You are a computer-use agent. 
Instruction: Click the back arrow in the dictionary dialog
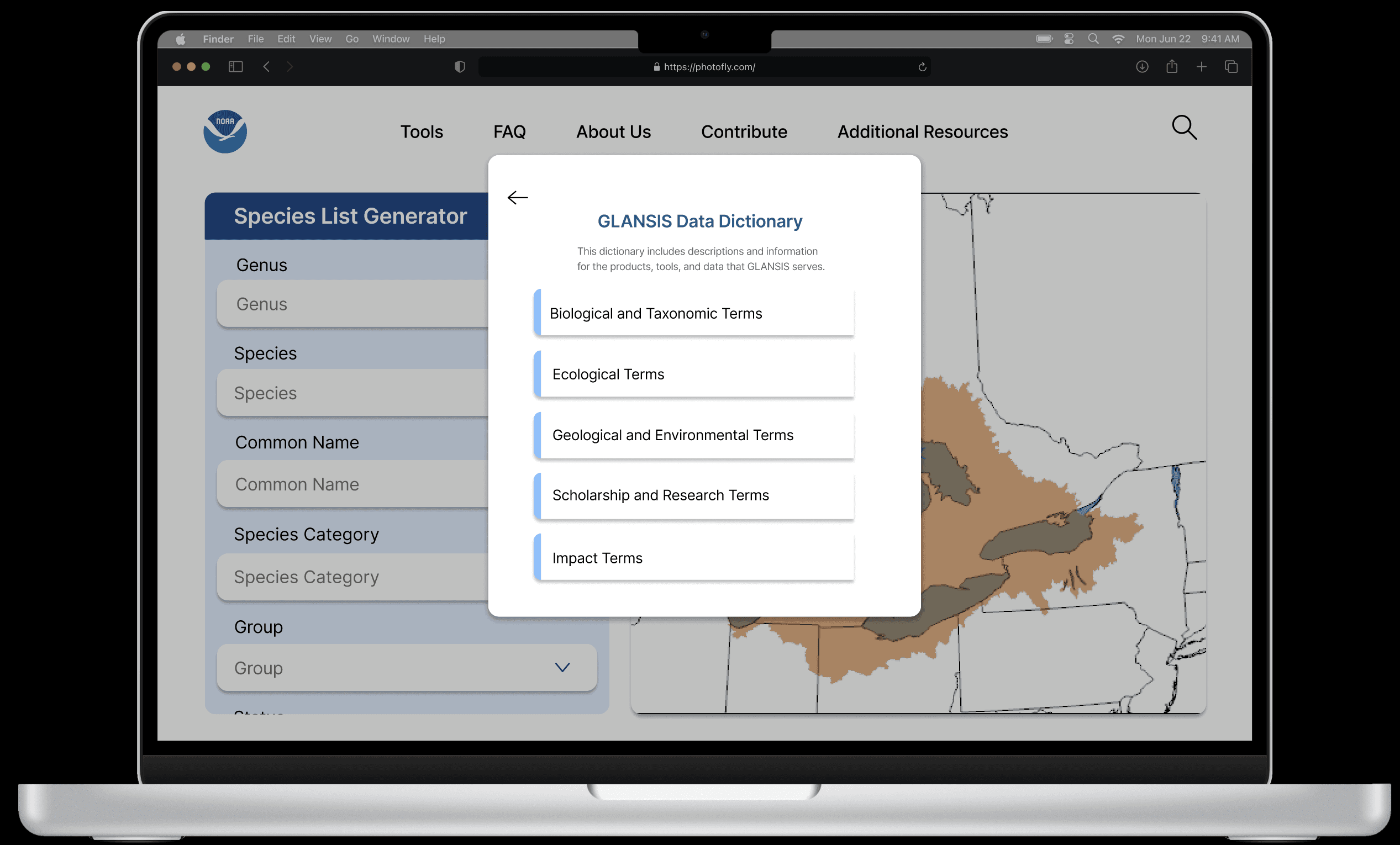coord(518,198)
